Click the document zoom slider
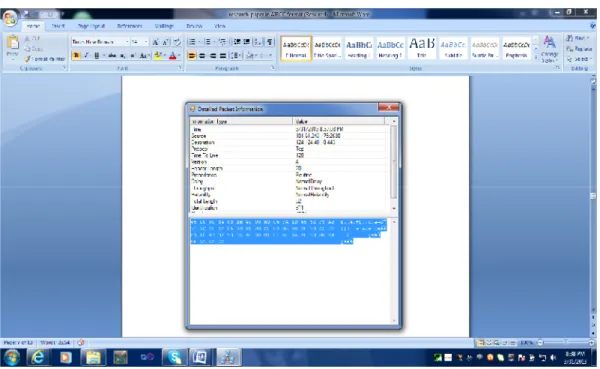600x369 pixels. pos(566,343)
